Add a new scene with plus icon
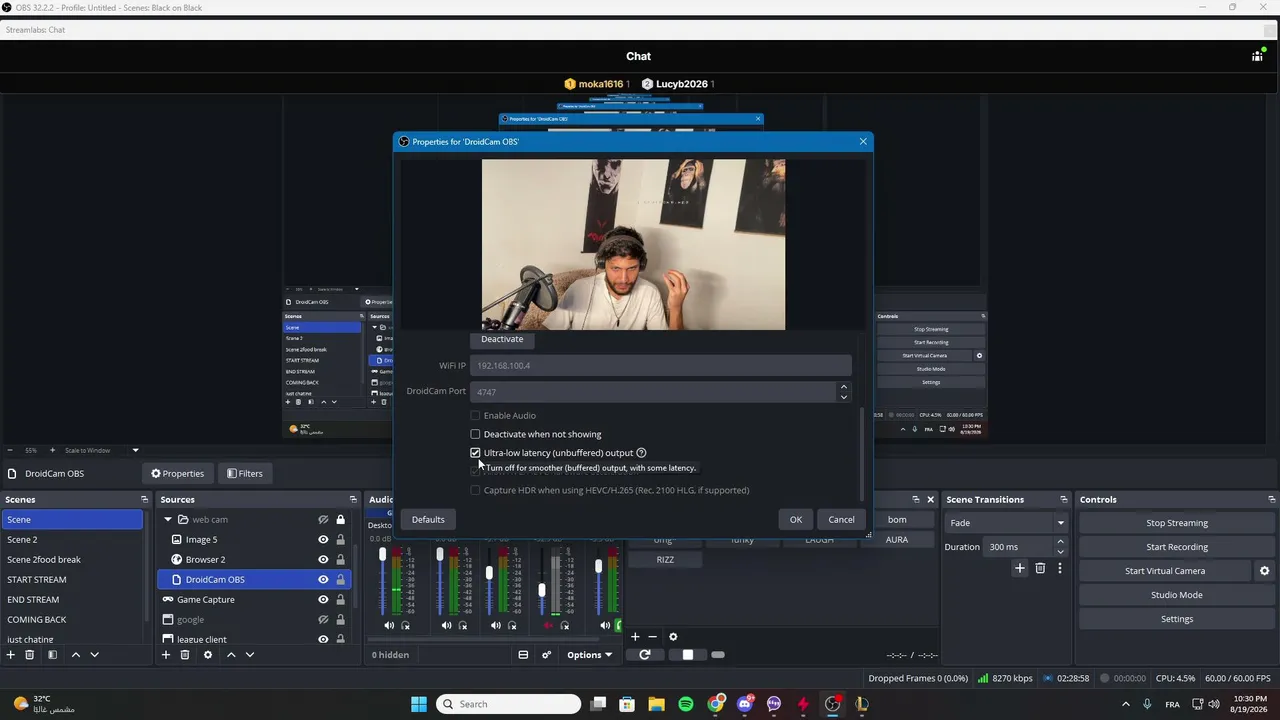The width and height of the screenshot is (1280, 720). (x=11, y=655)
